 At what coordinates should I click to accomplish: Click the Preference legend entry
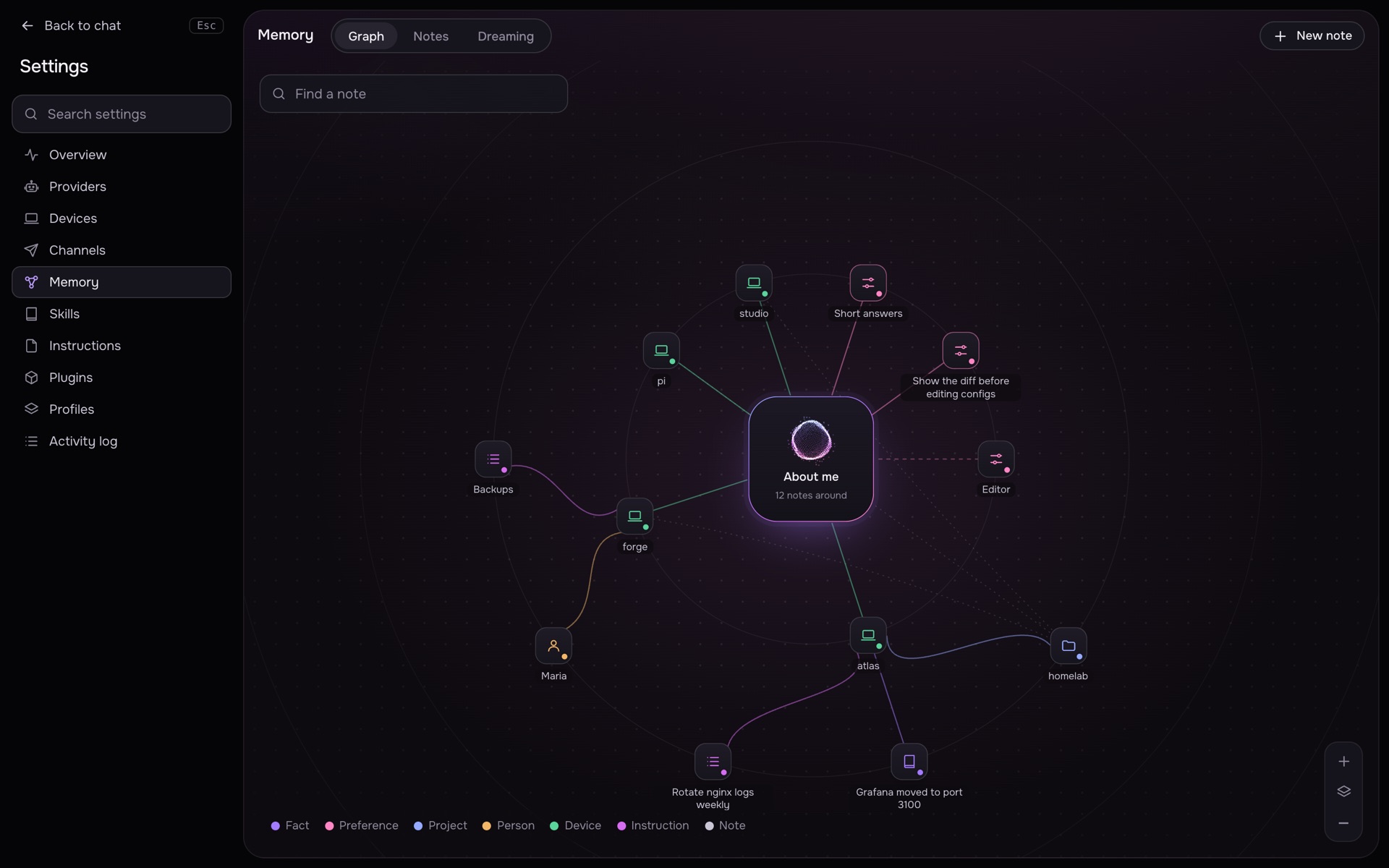coord(362,825)
